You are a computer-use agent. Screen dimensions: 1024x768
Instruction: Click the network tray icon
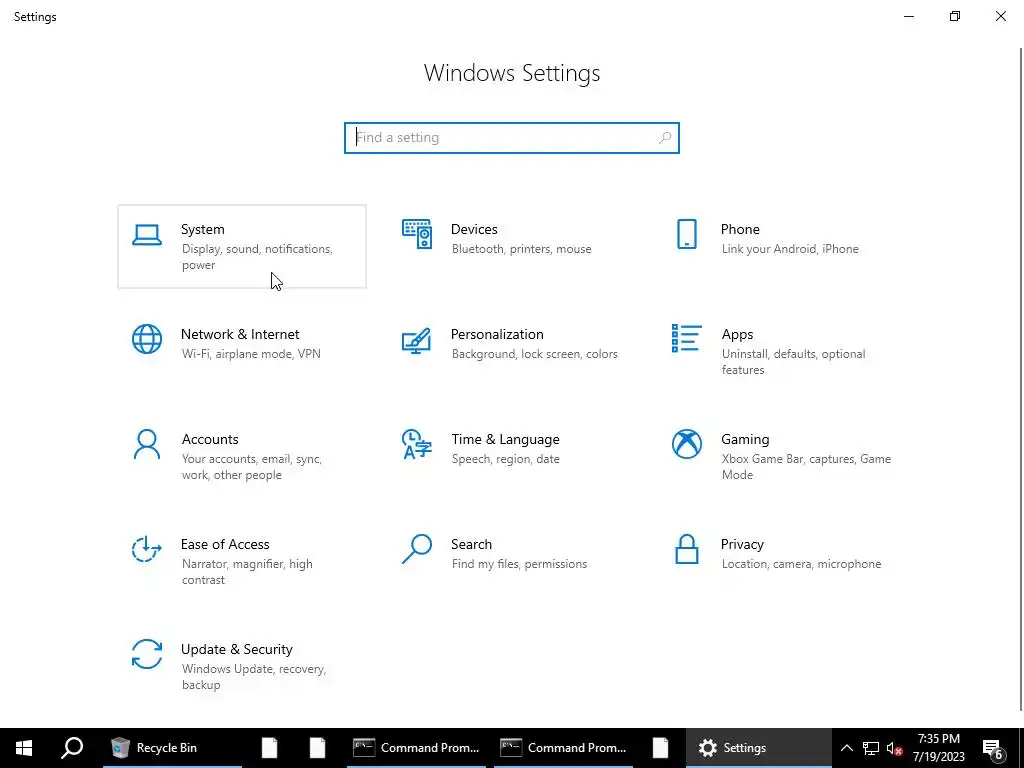[x=871, y=748]
